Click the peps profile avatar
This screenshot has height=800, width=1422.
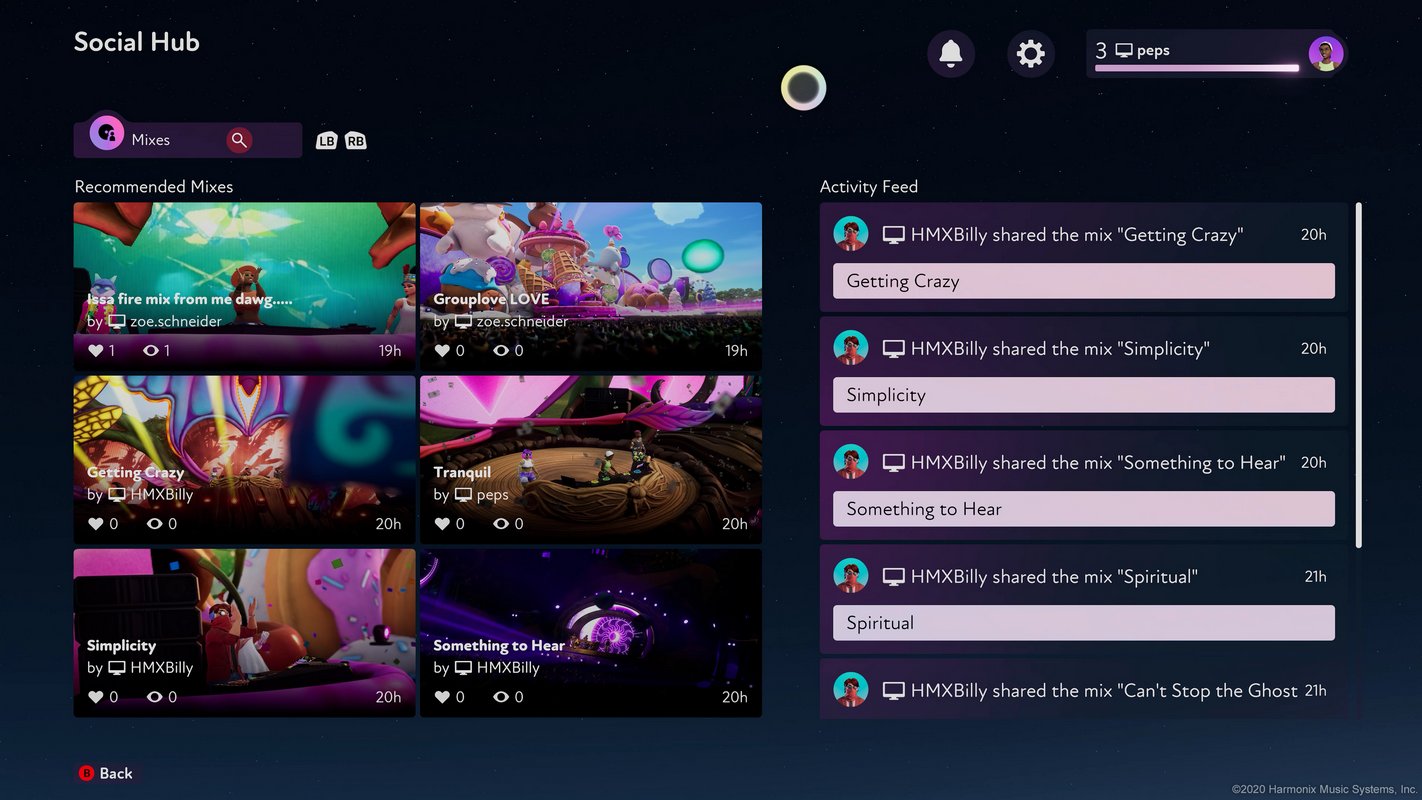(1325, 54)
